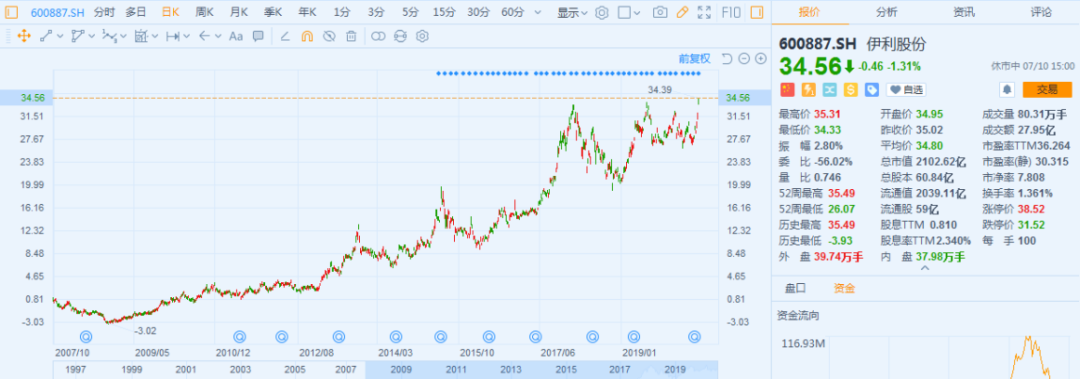This screenshot has width=1080, height=379.
Task: Open the 评论 comments tab
Action: click(x=1041, y=12)
